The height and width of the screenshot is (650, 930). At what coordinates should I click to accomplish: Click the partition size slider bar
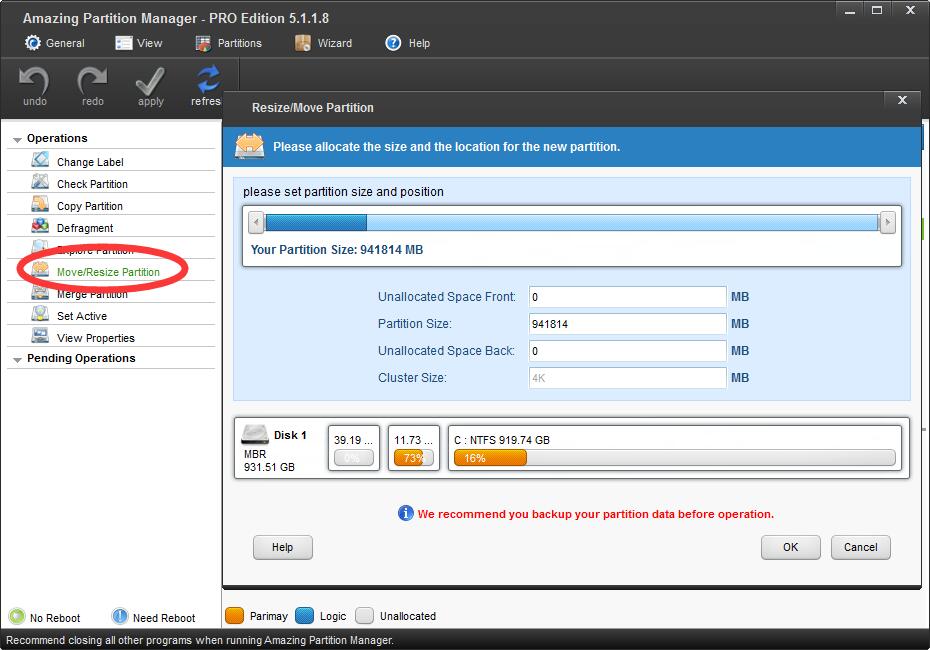pos(571,223)
